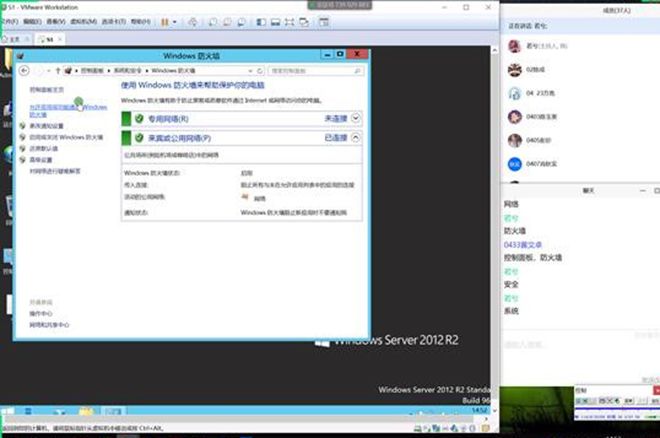
Task: Open the VMware File menu
Action: [x=9, y=21]
